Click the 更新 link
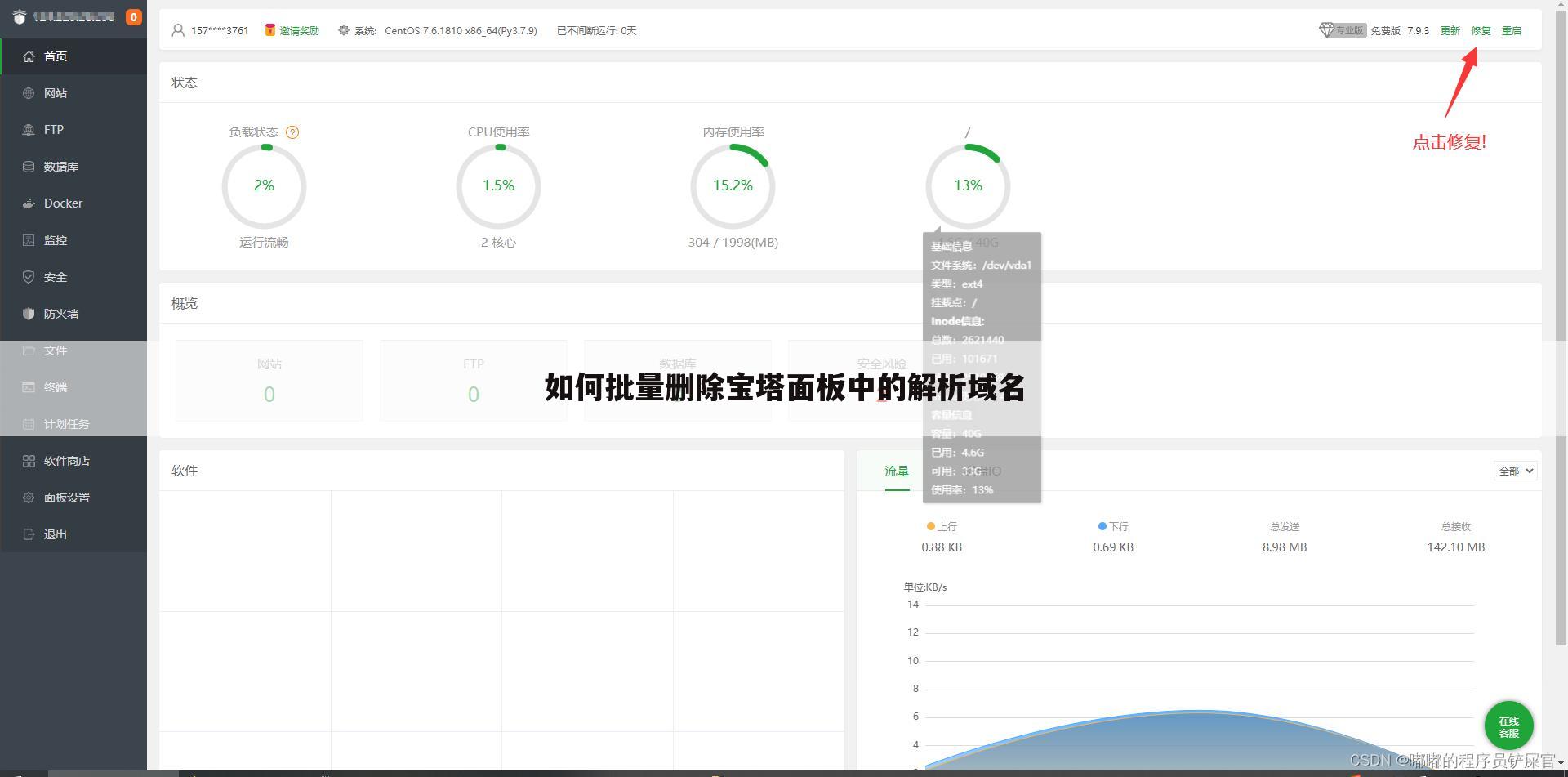Viewport: 1568px width, 777px height. pyautogui.click(x=1450, y=30)
